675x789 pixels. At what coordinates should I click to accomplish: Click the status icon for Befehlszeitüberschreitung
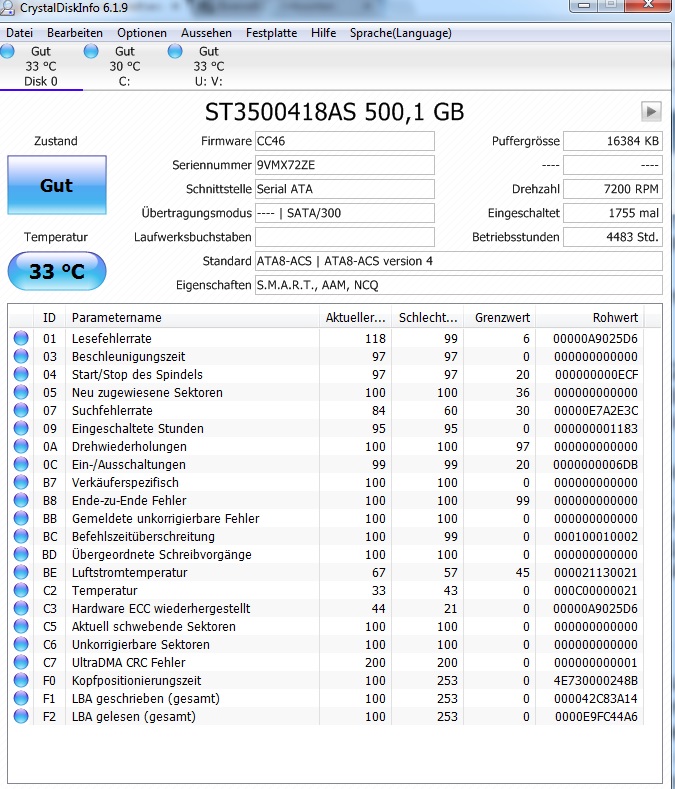pyautogui.click(x=21, y=536)
